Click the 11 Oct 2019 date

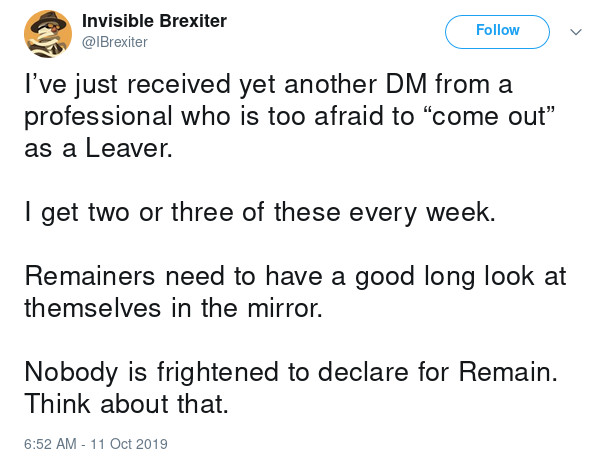point(129,443)
